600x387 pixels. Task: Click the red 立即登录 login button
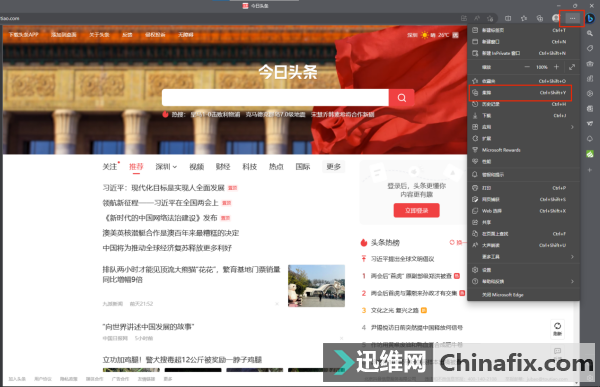click(x=416, y=211)
